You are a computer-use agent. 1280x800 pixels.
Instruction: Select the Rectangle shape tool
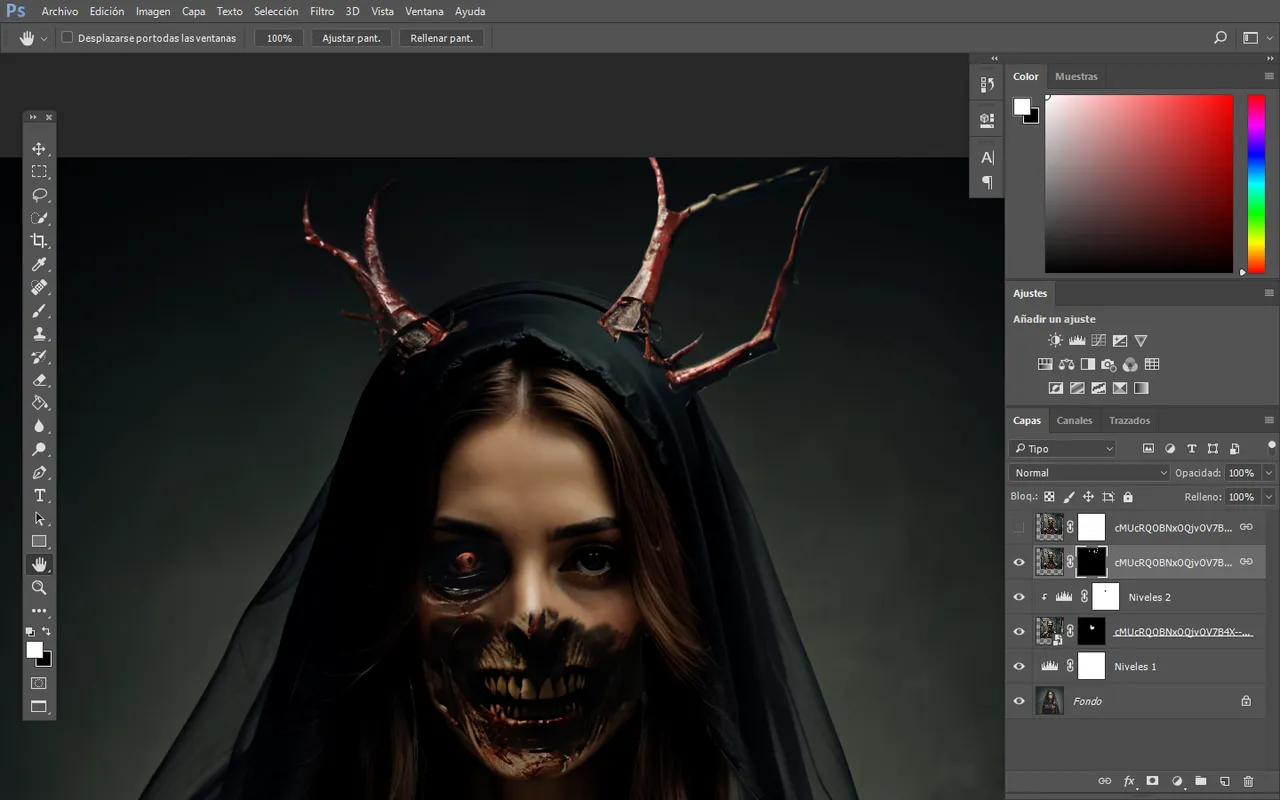(39, 542)
